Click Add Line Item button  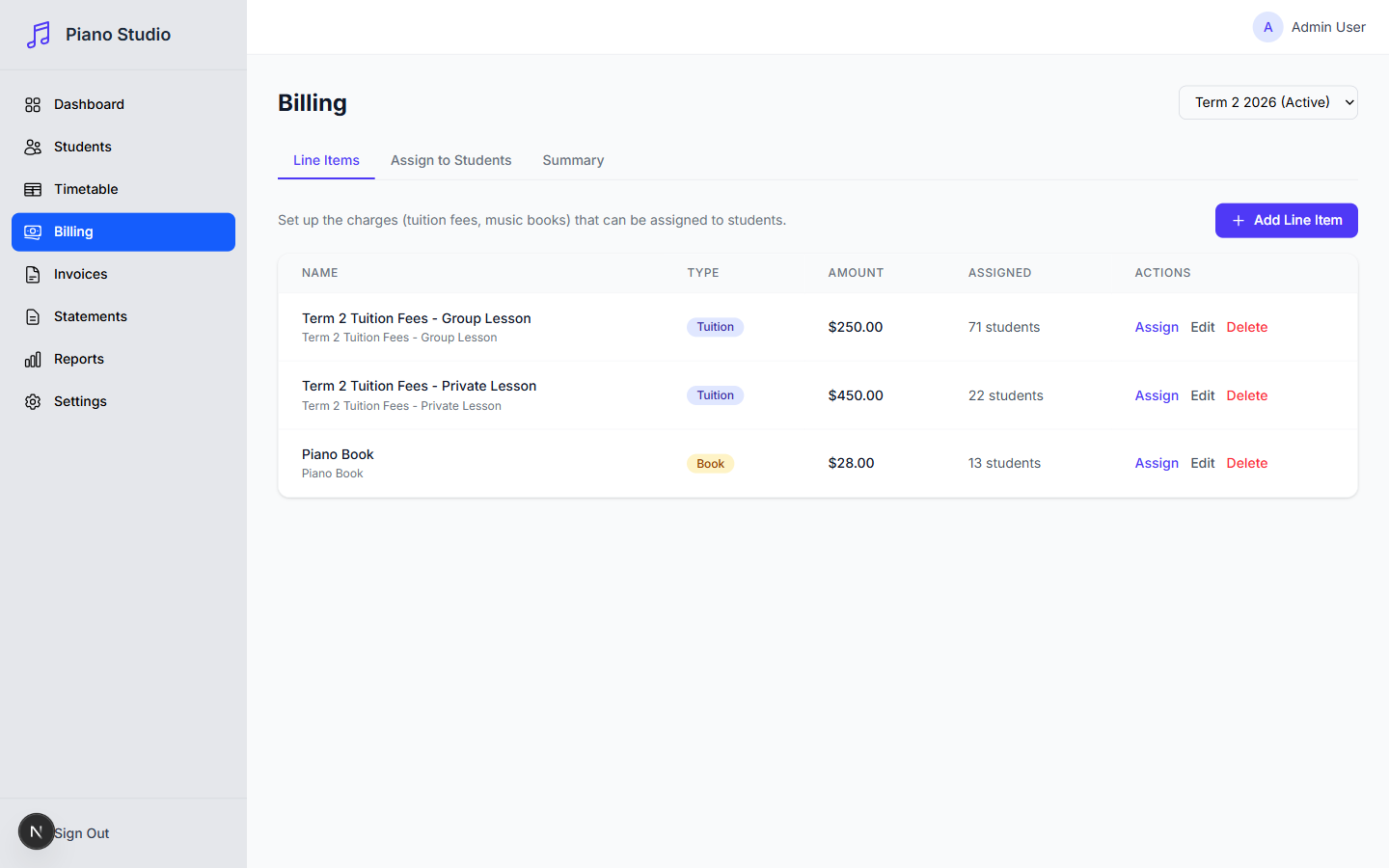click(1286, 220)
